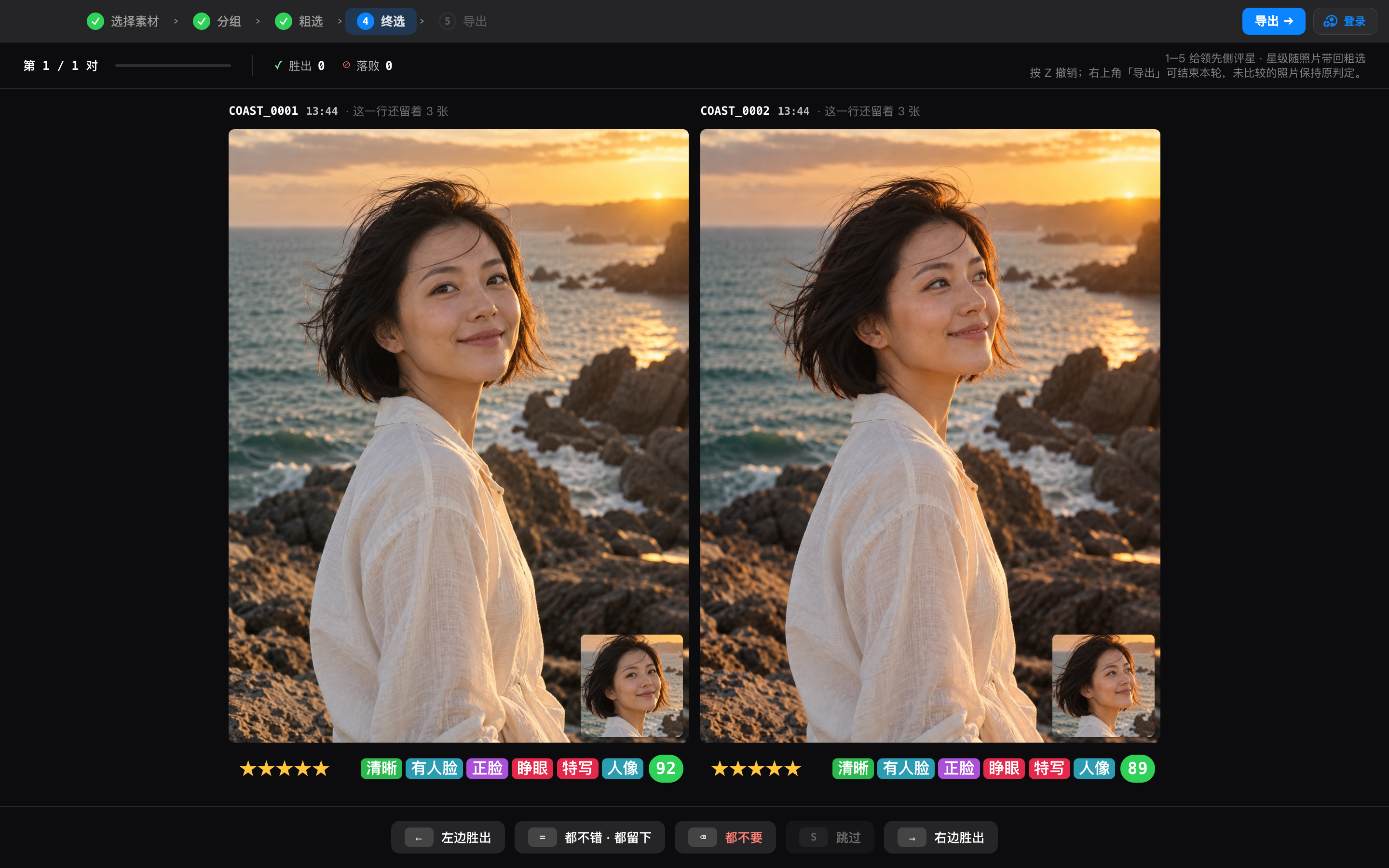1389x868 pixels.
Task: Click the 有人脸 tag under COAST_0002
Action: click(x=906, y=769)
